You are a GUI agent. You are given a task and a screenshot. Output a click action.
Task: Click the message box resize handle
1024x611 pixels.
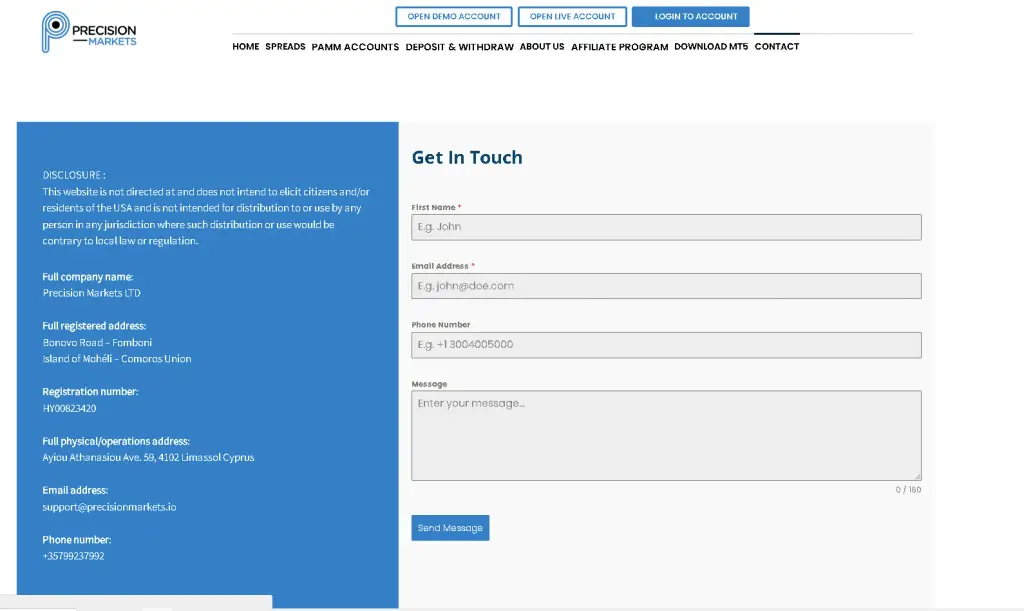coord(918,477)
